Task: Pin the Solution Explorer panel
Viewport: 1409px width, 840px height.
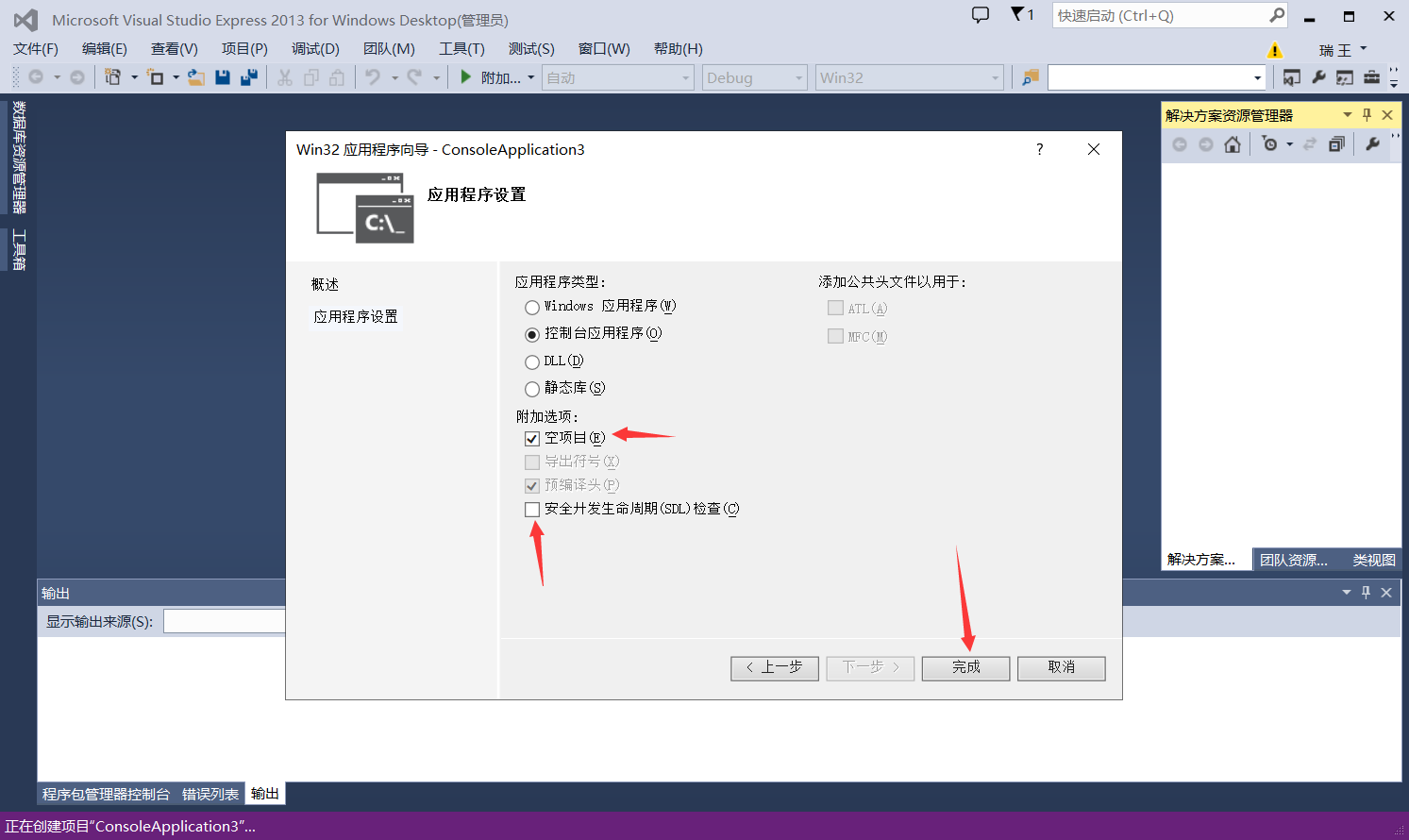Action: 1367,115
